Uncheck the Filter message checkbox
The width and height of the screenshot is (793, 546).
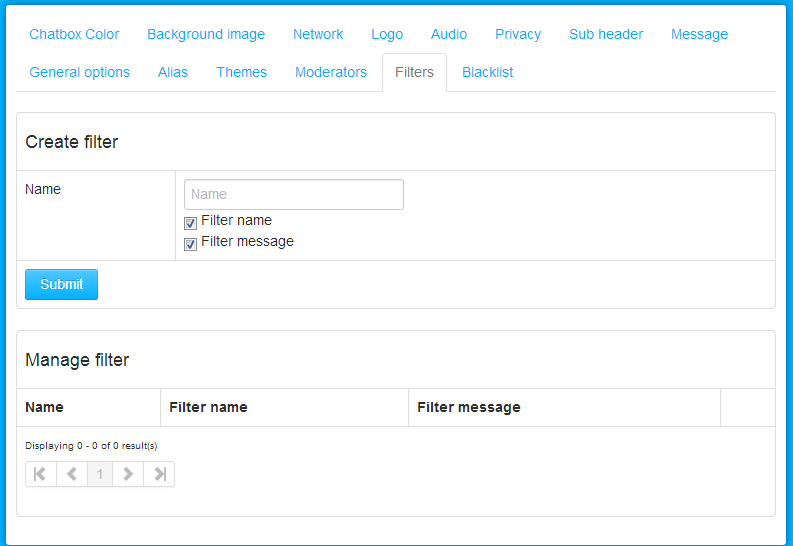pos(190,244)
